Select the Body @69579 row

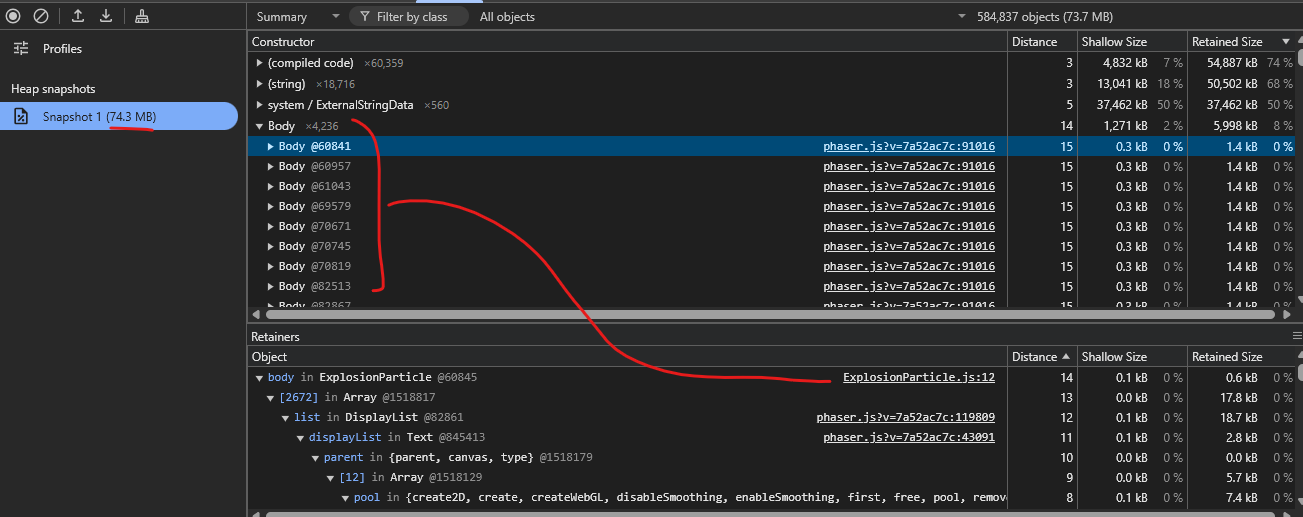[x=771, y=206]
